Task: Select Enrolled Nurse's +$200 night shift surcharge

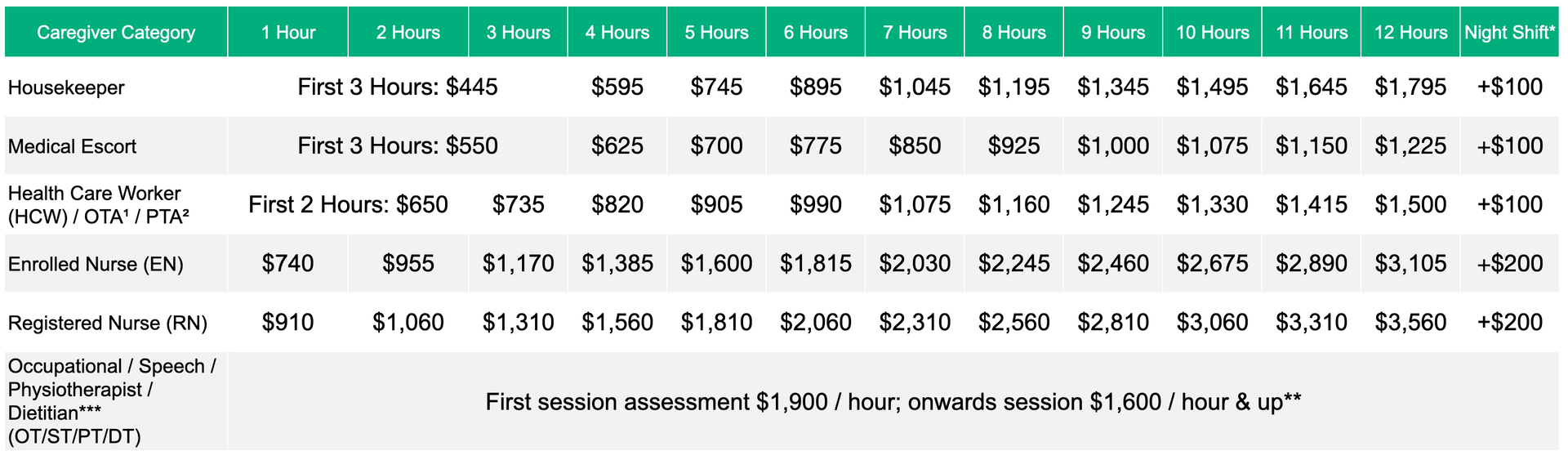Action: pos(1509,263)
